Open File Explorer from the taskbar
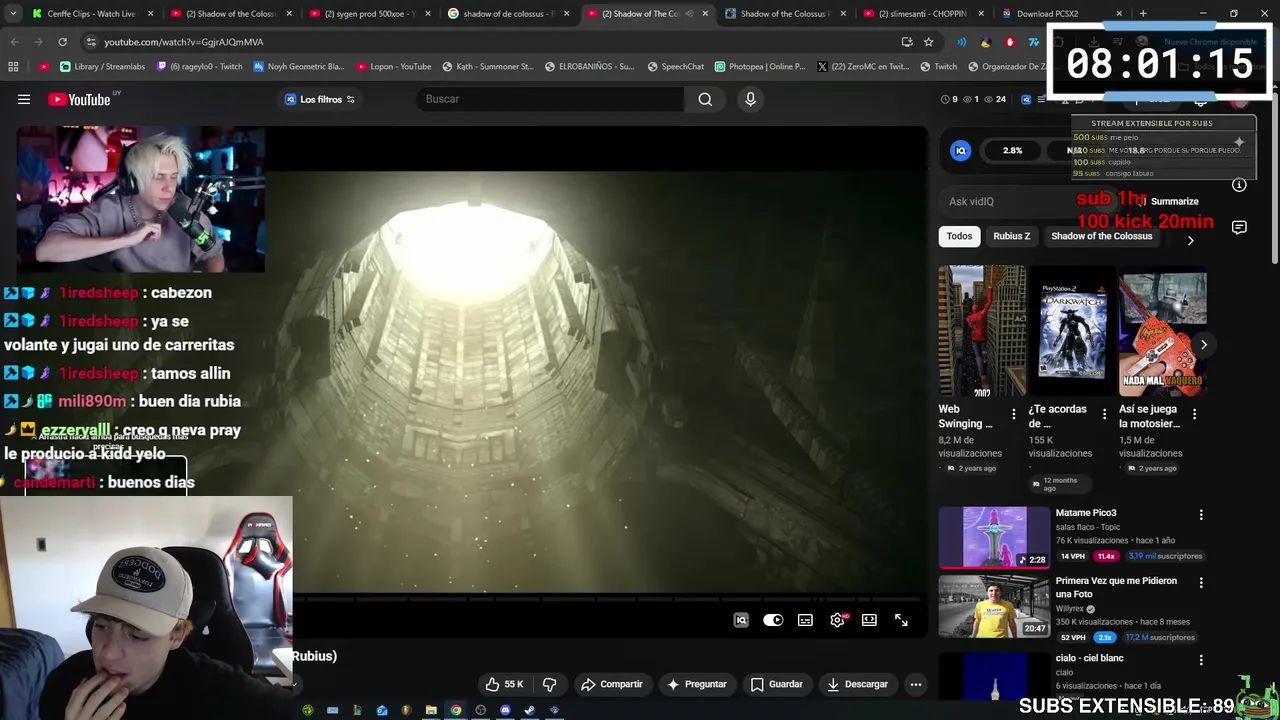1280x720 pixels. pos(431,710)
